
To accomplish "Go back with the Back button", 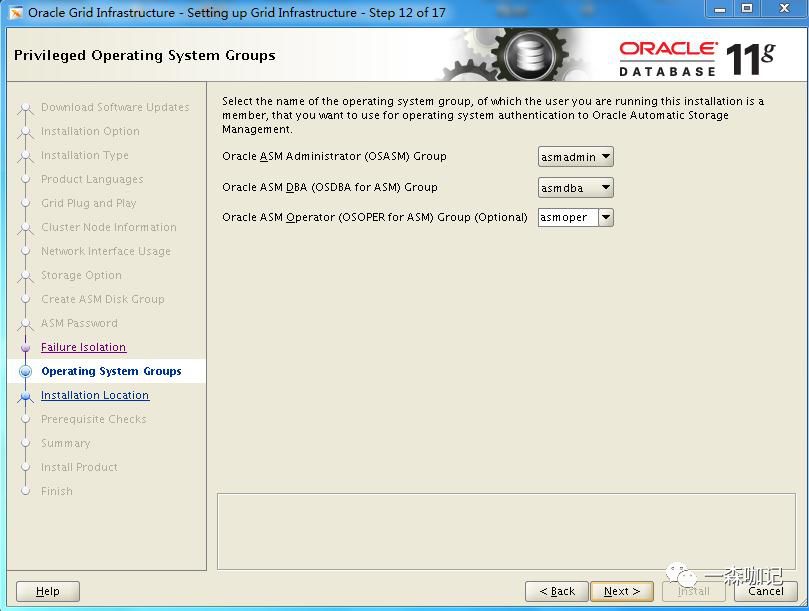I will 557,591.
